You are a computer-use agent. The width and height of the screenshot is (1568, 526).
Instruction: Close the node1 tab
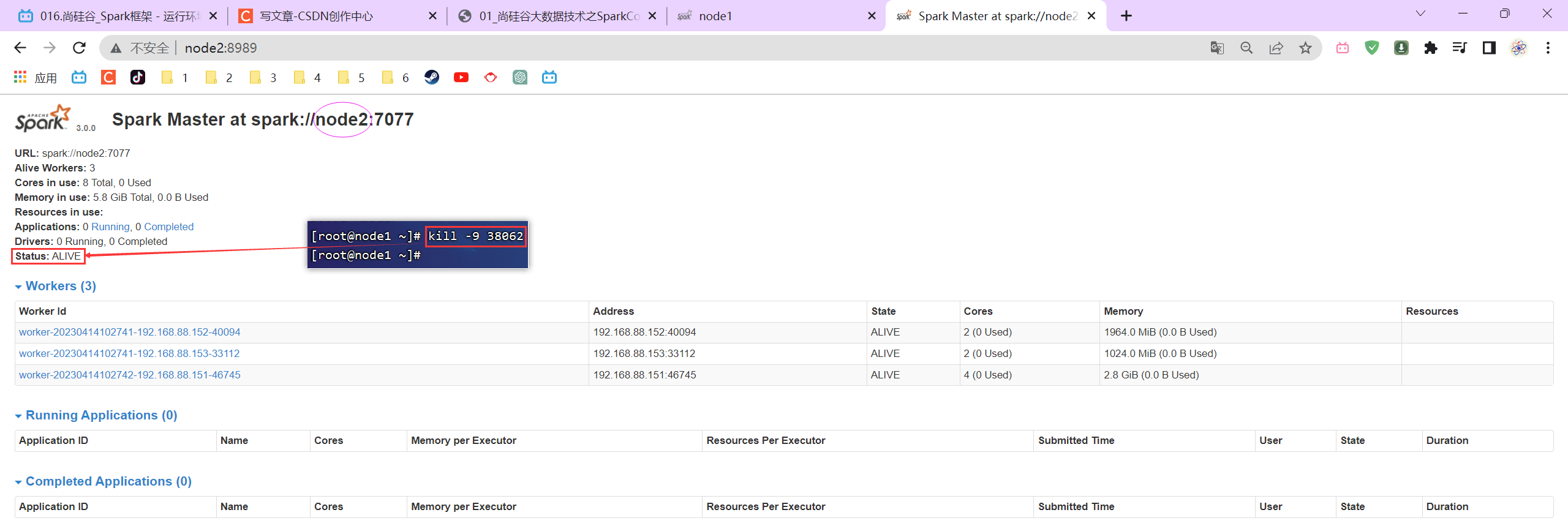(872, 16)
